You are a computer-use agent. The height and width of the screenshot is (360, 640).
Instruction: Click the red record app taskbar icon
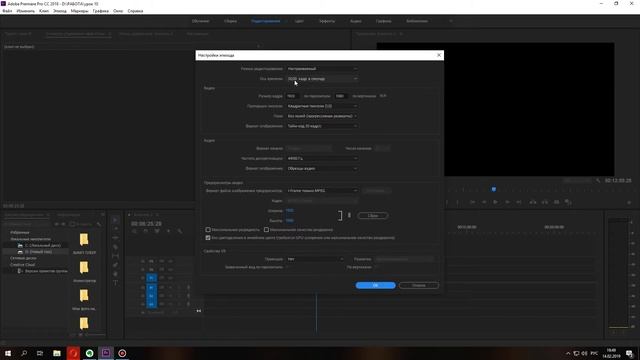(x=122, y=353)
